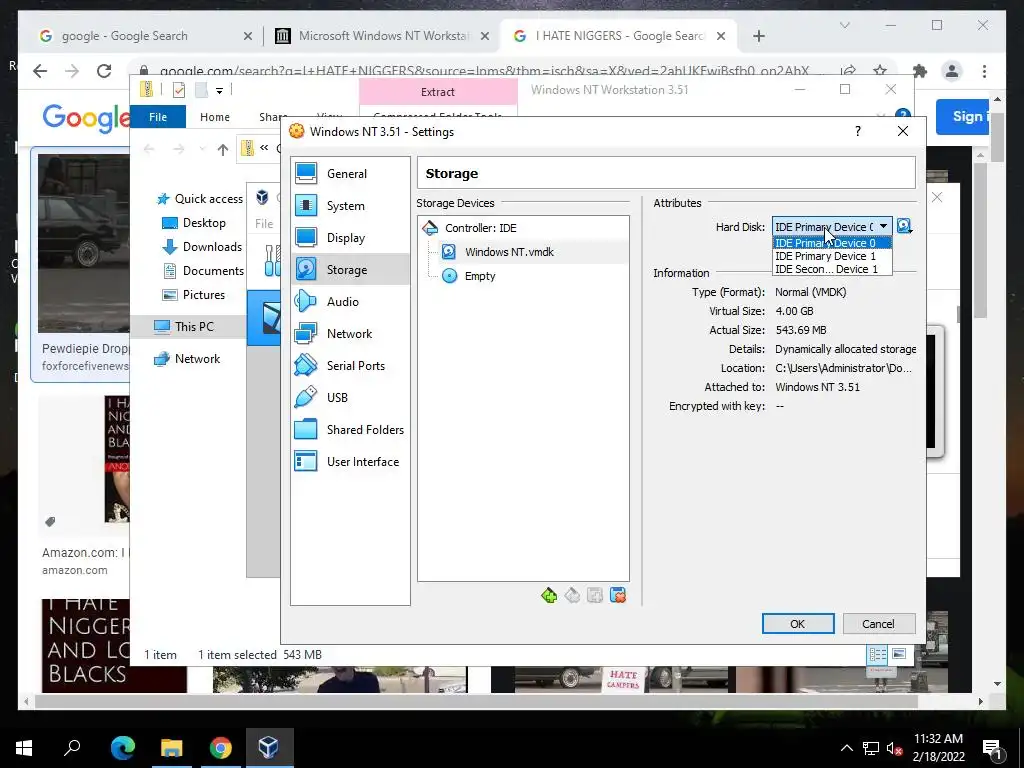Click Cancel button in Settings dialog
This screenshot has width=1024, height=768.
(x=878, y=624)
